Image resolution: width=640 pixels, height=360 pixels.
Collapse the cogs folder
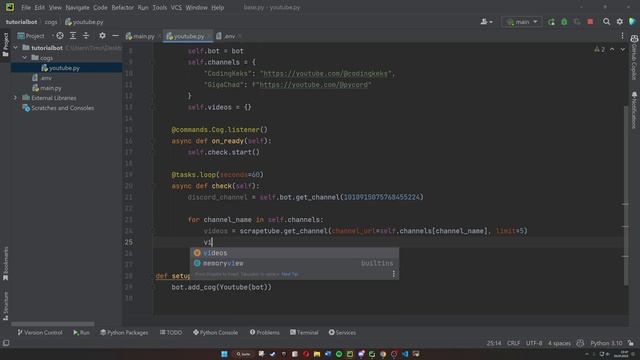point(24,58)
